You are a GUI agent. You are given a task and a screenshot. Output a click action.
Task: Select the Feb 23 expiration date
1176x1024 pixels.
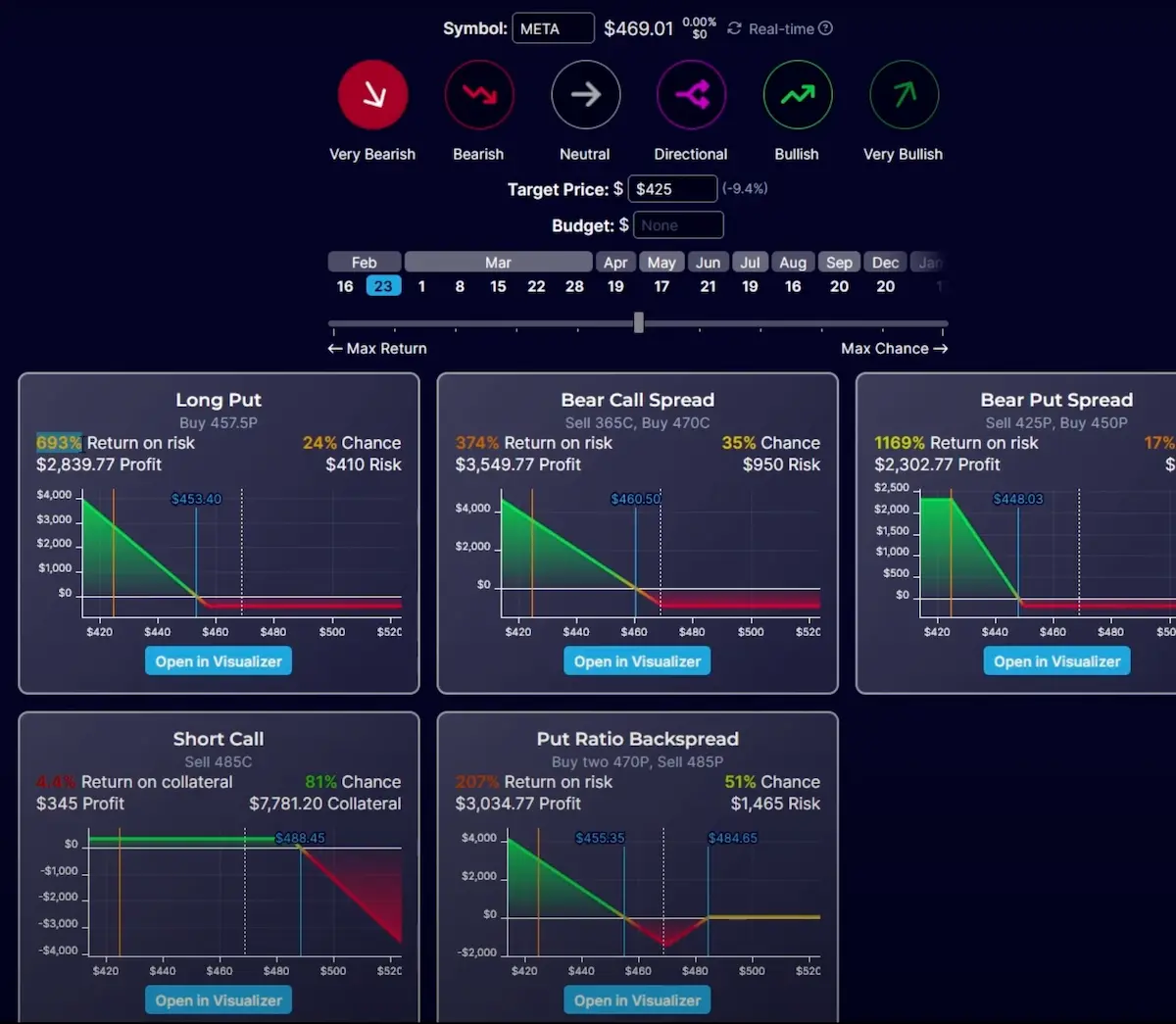click(383, 286)
